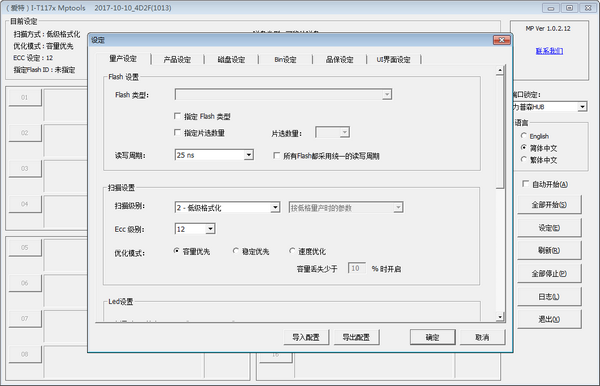The image size is (600, 386).
Task: Click the 全部停止(P) button
Action: click(549, 274)
